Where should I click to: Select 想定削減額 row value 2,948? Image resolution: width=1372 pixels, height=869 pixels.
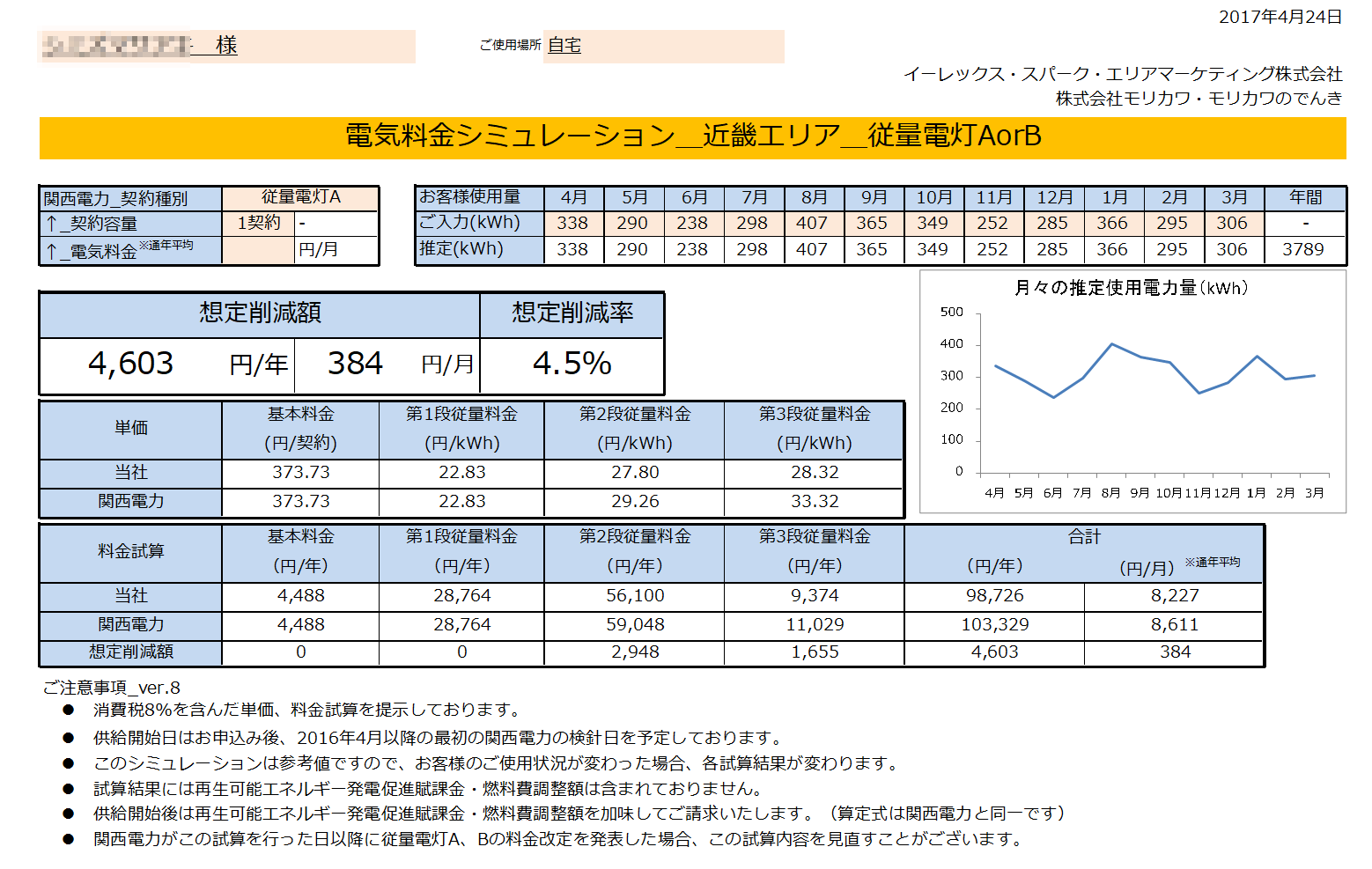point(635,652)
